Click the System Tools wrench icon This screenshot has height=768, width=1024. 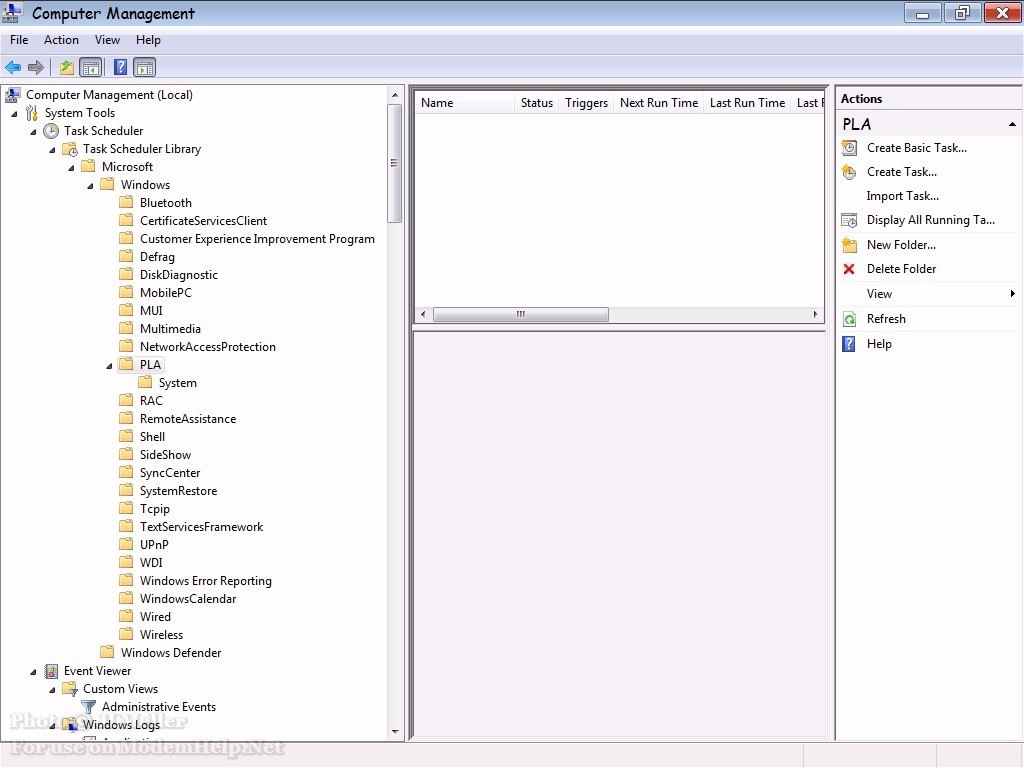(31, 113)
